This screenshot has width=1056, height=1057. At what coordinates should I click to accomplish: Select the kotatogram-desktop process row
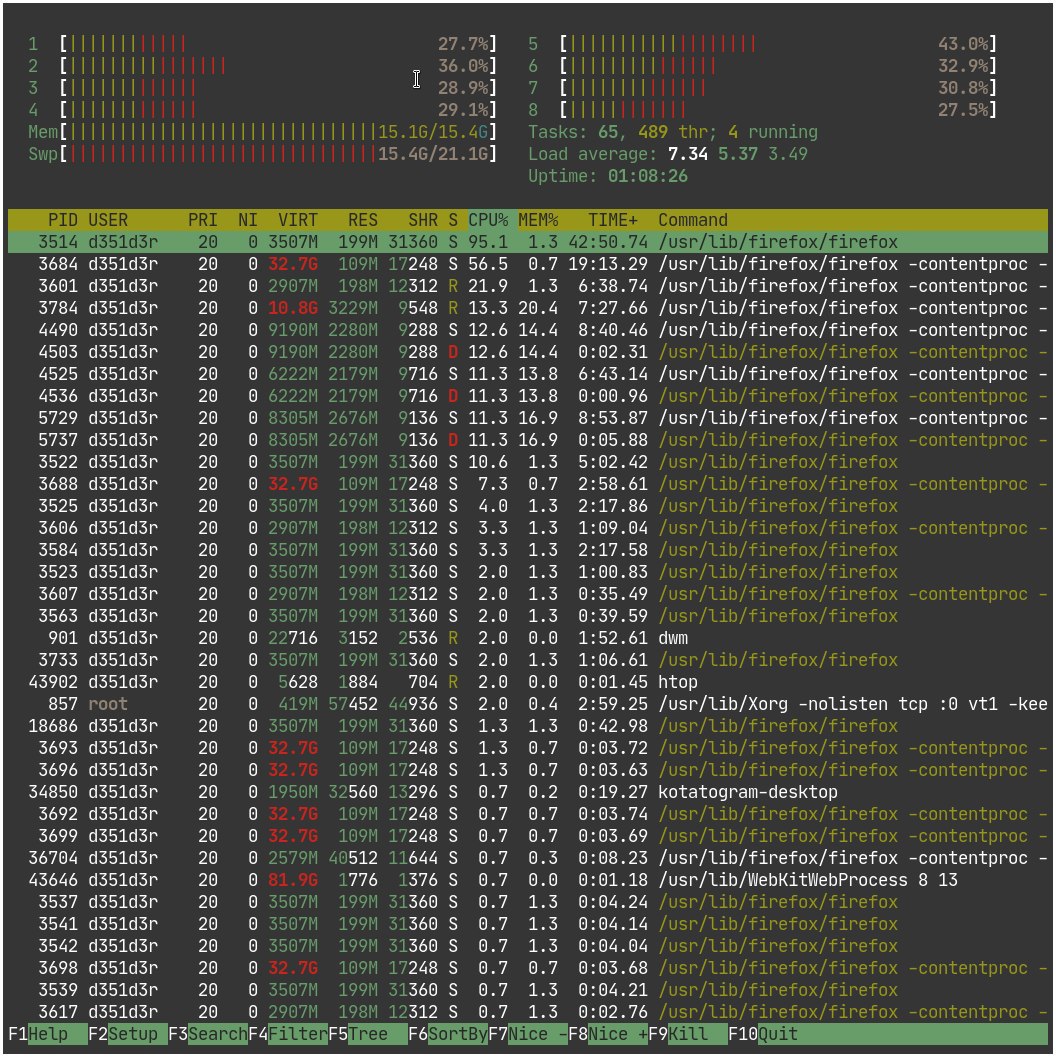pos(528,792)
